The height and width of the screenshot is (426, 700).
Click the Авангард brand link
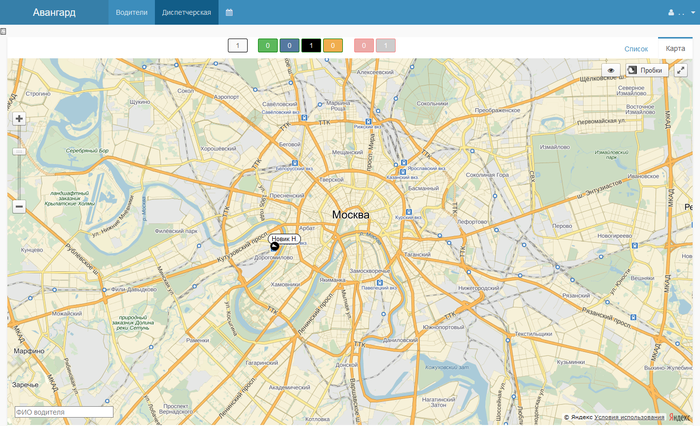(x=54, y=12)
